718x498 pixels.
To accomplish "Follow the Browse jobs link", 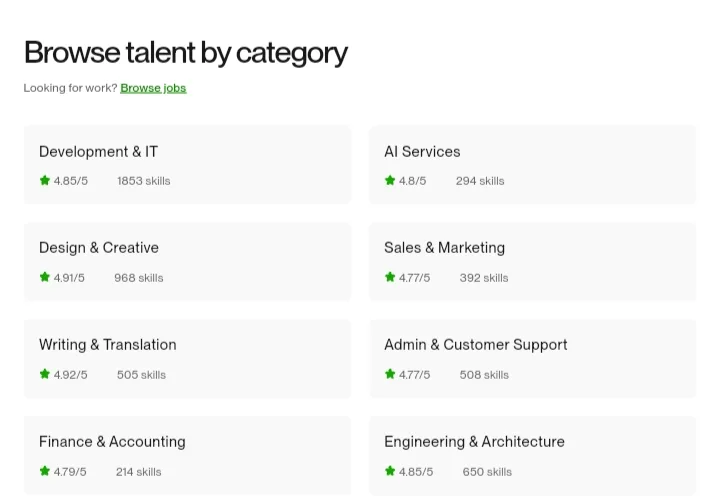I will click(x=153, y=88).
